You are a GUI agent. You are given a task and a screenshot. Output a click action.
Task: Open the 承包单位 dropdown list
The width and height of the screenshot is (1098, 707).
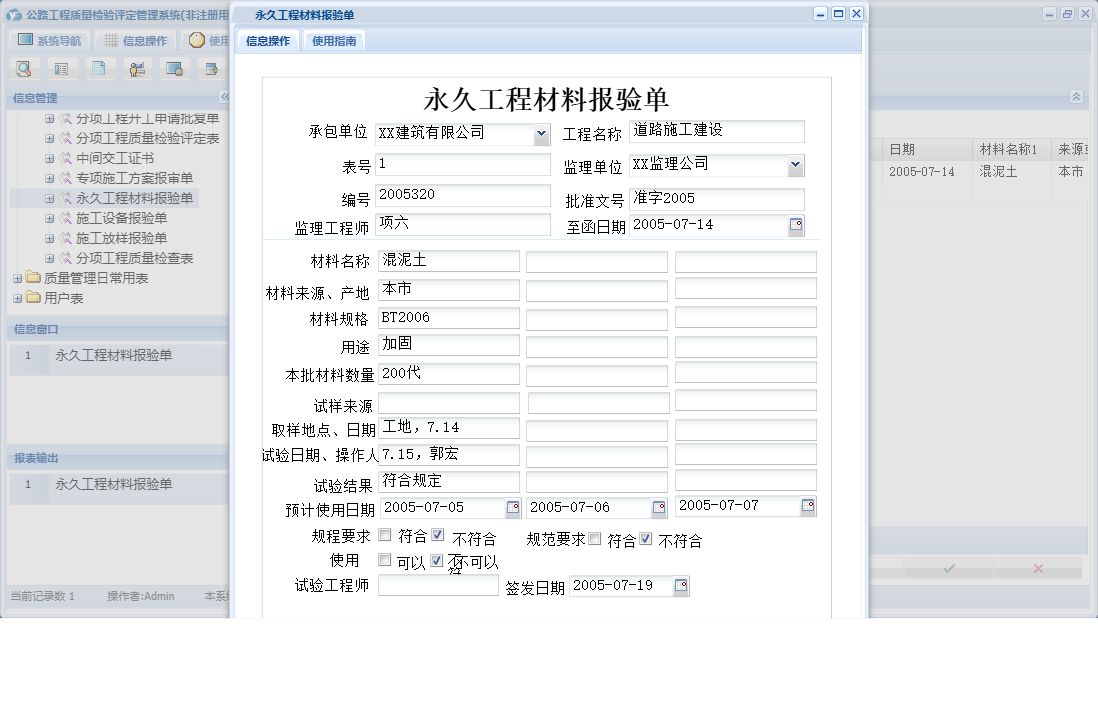(x=543, y=134)
